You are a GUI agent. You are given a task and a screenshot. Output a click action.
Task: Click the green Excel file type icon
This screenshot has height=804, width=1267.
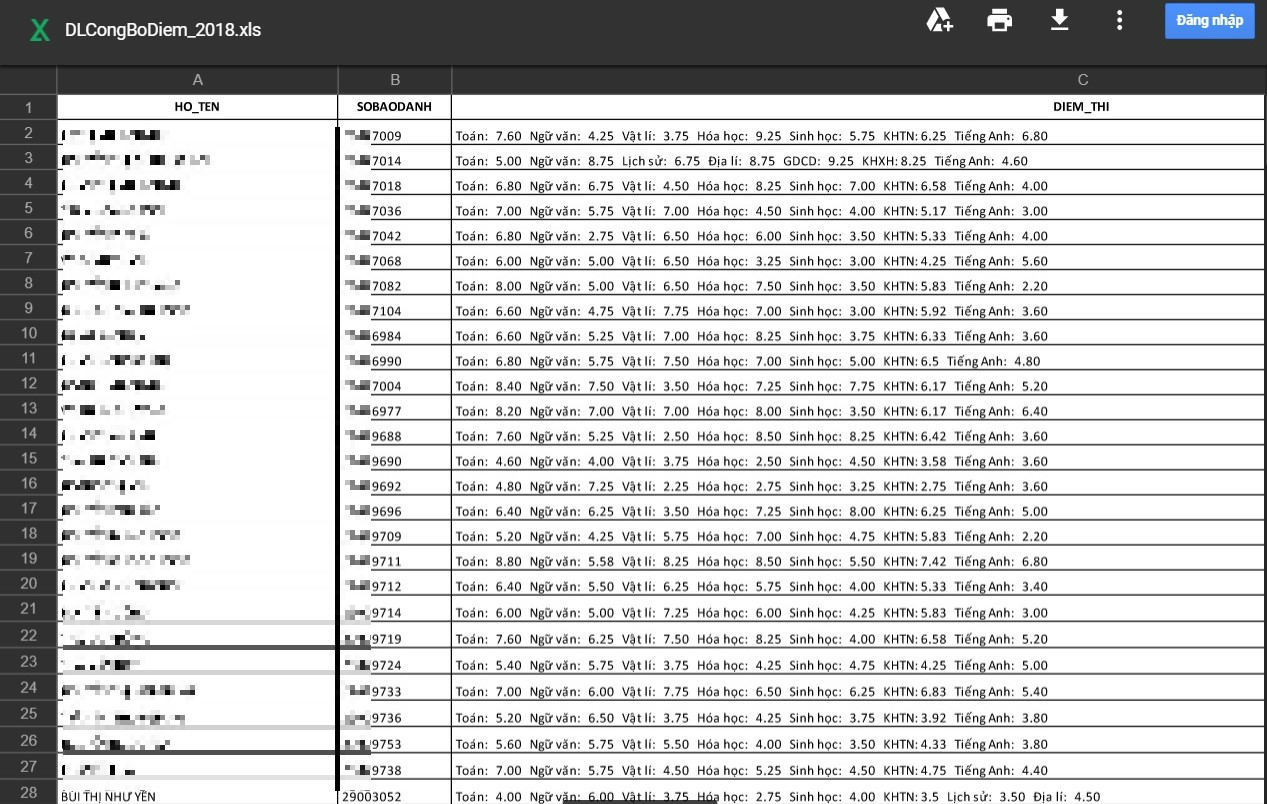click(x=40, y=30)
